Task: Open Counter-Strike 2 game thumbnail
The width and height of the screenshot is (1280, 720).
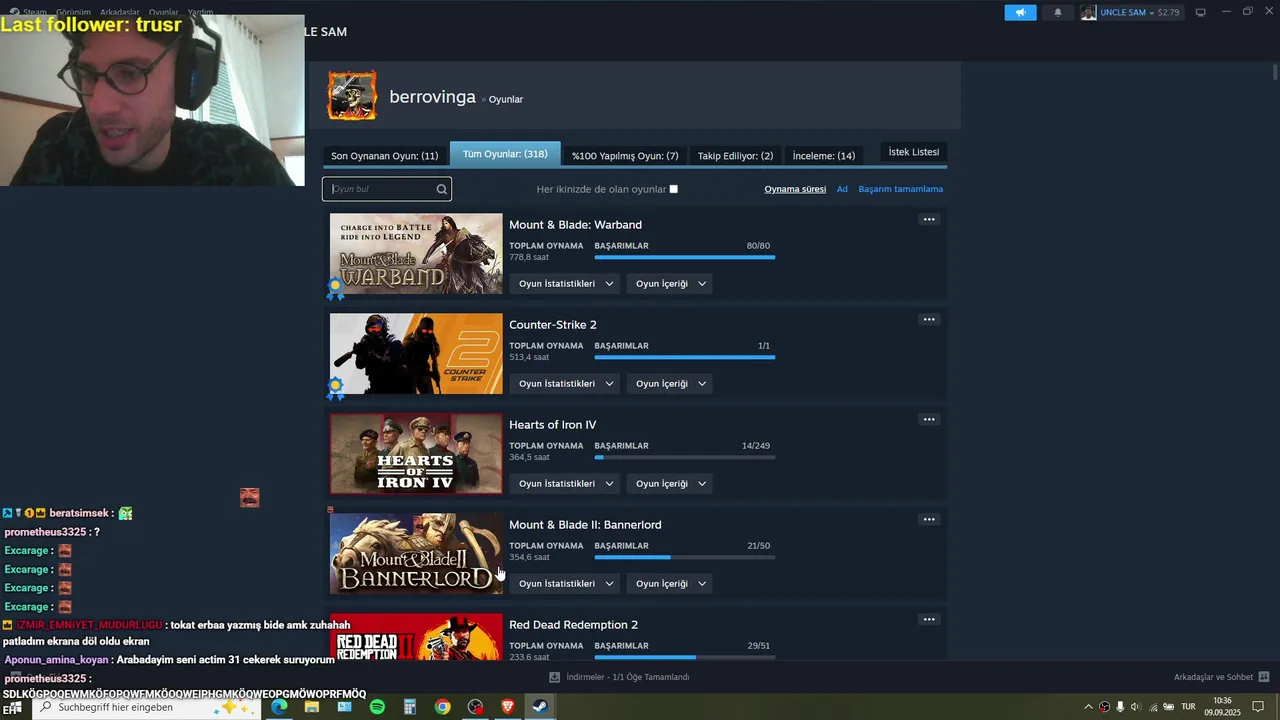Action: (416, 353)
